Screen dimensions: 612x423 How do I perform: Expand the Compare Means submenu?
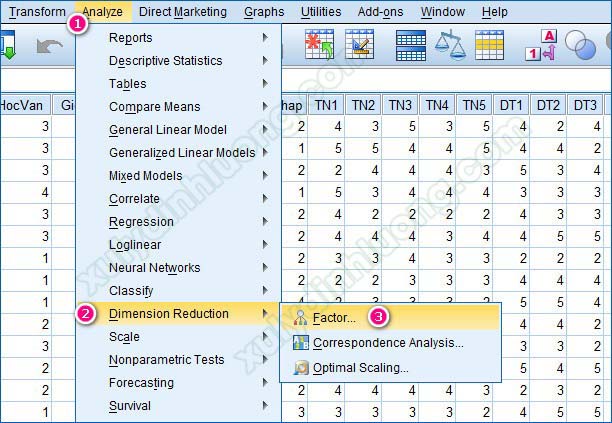pyautogui.click(x=178, y=107)
